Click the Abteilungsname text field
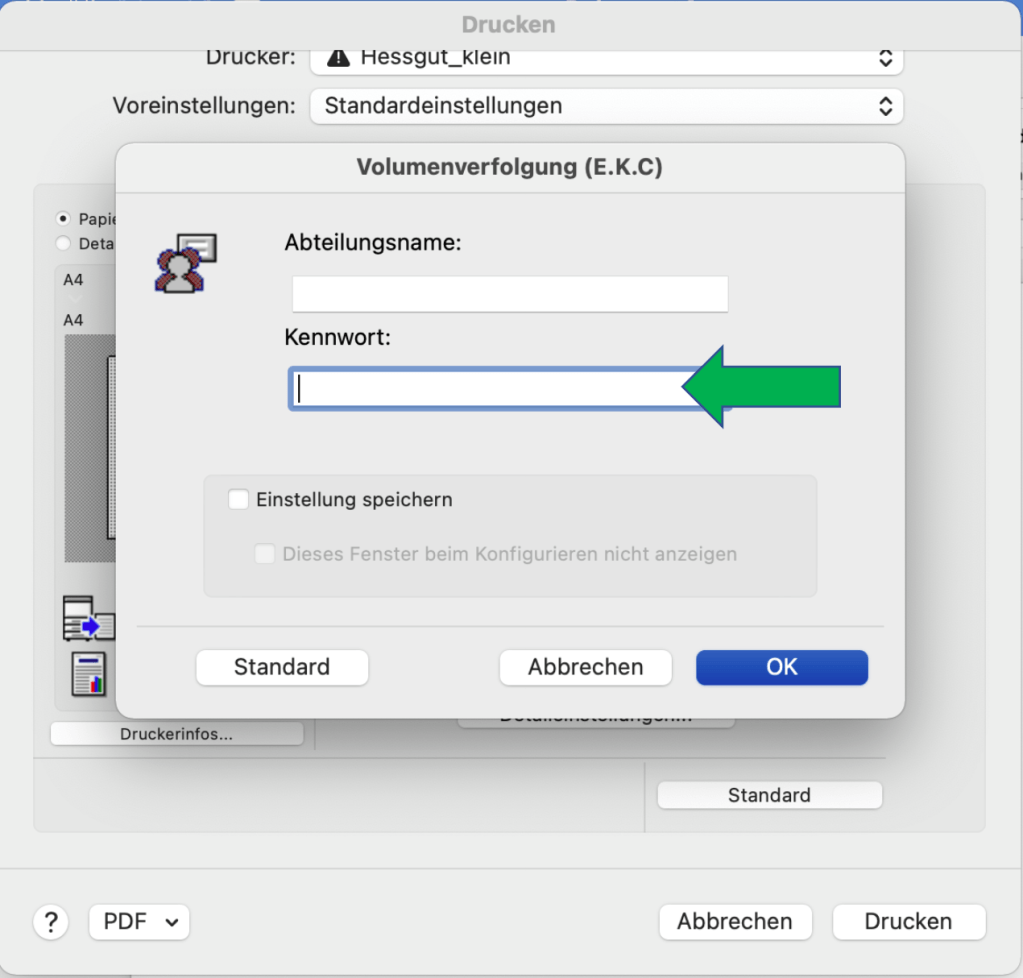 click(510, 295)
